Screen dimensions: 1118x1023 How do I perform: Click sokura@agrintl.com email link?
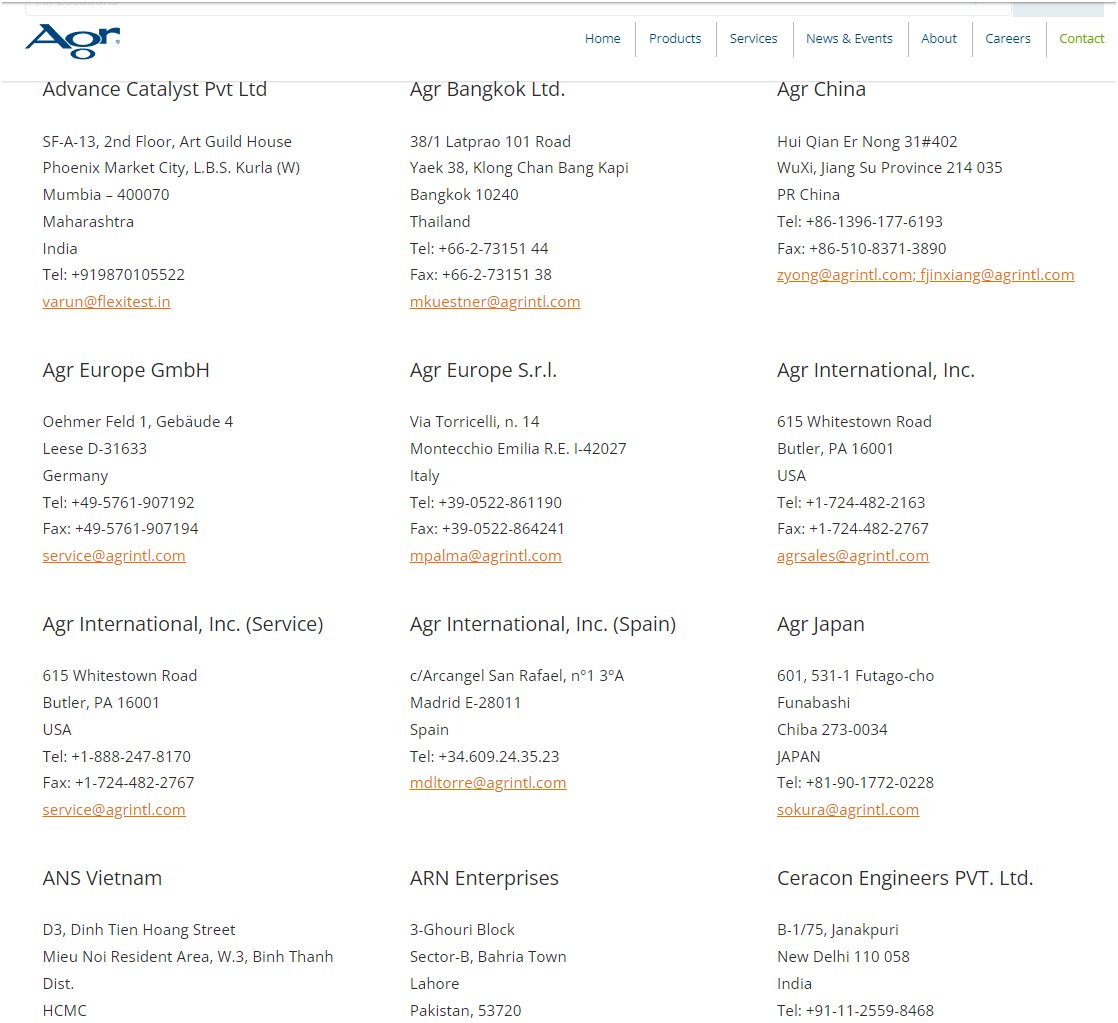(848, 810)
